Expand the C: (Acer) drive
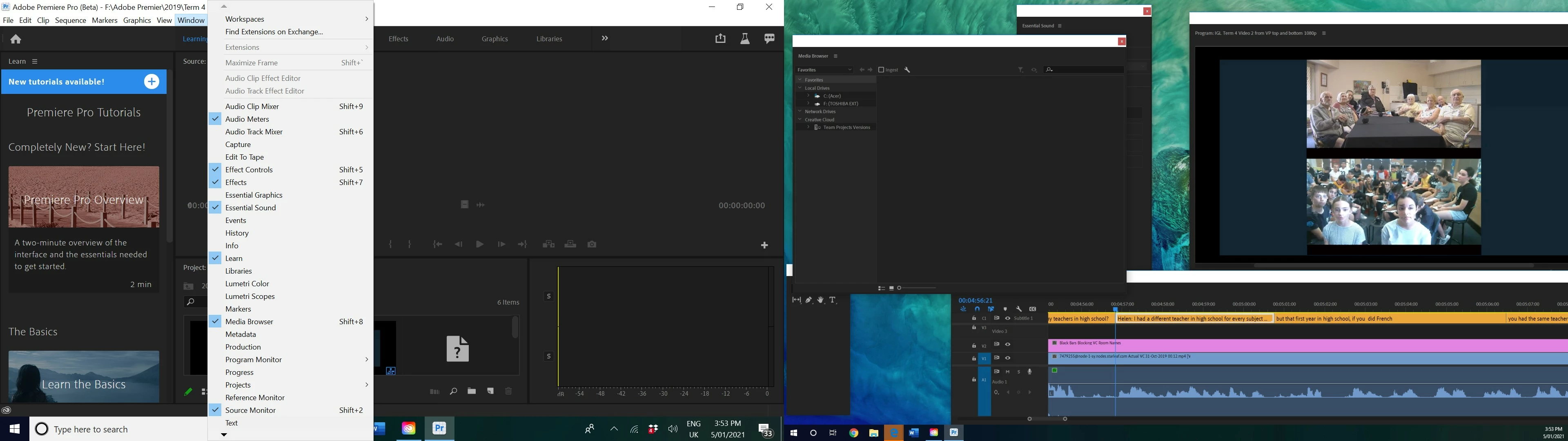Viewport: 1568px width, 441px height. point(808,96)
